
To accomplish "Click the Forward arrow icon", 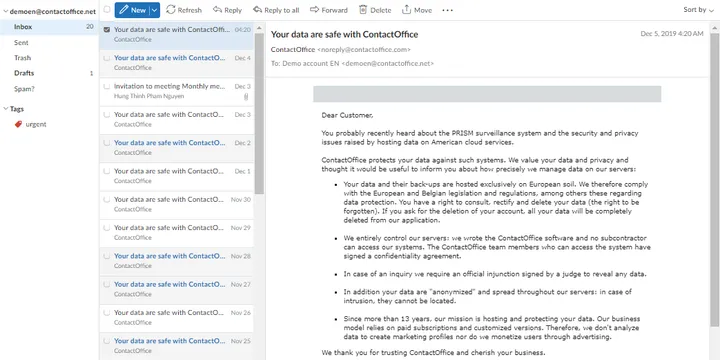I will 315,10.
